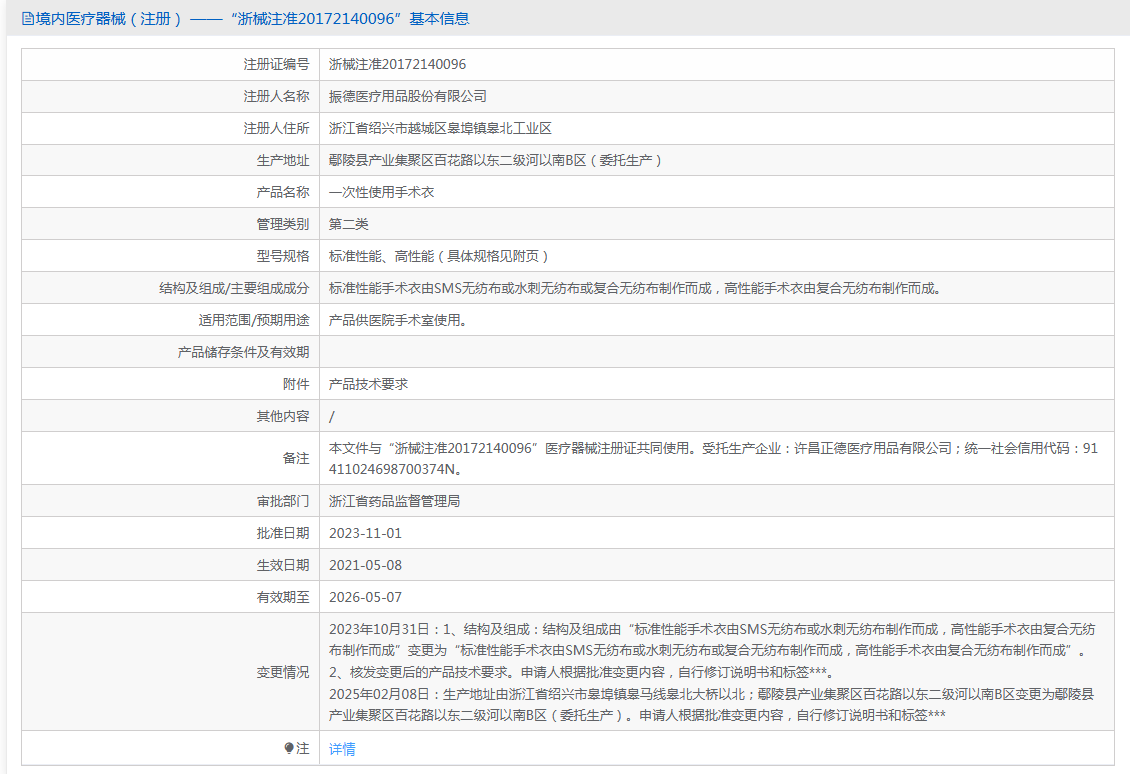Select production address 鄢陵县产业集聚区百花路 value
Viewport: 1130px width, 774px height.
(x=496, y=160)
